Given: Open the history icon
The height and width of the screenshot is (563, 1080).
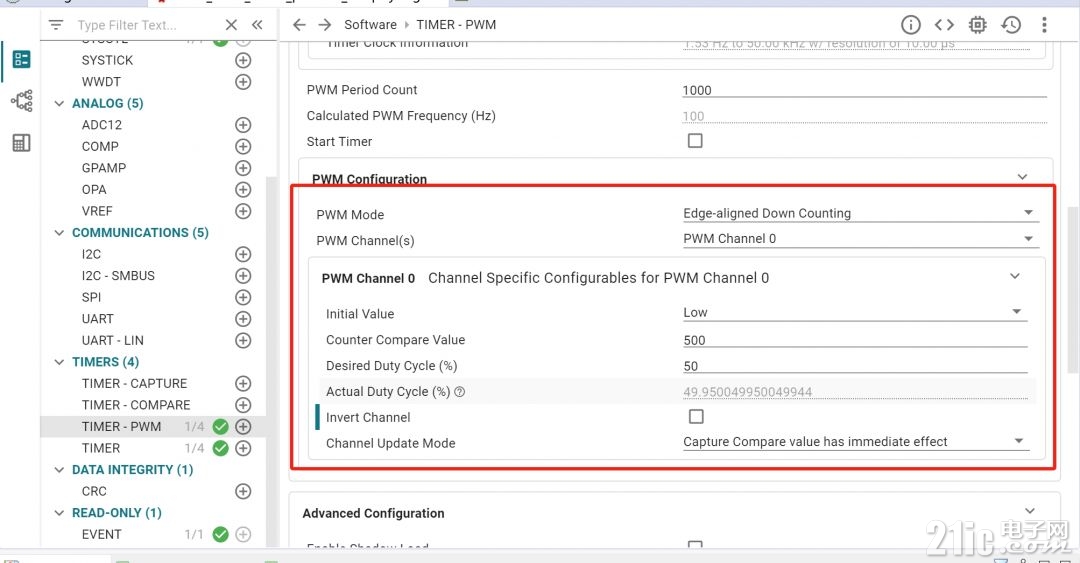Looking at the screenshot, I should click(x=1011, y=25).
